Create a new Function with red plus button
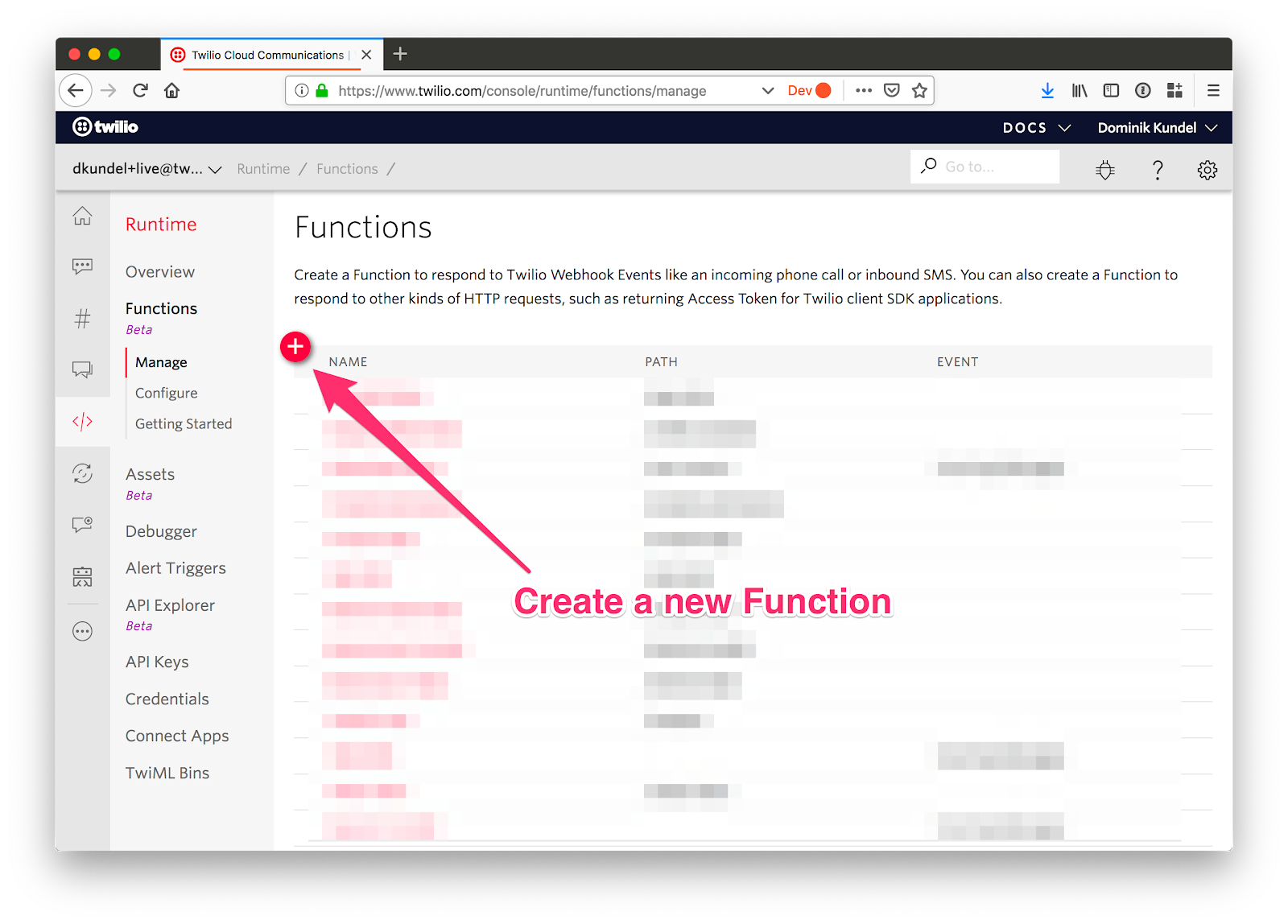 [x=295, y=347]
